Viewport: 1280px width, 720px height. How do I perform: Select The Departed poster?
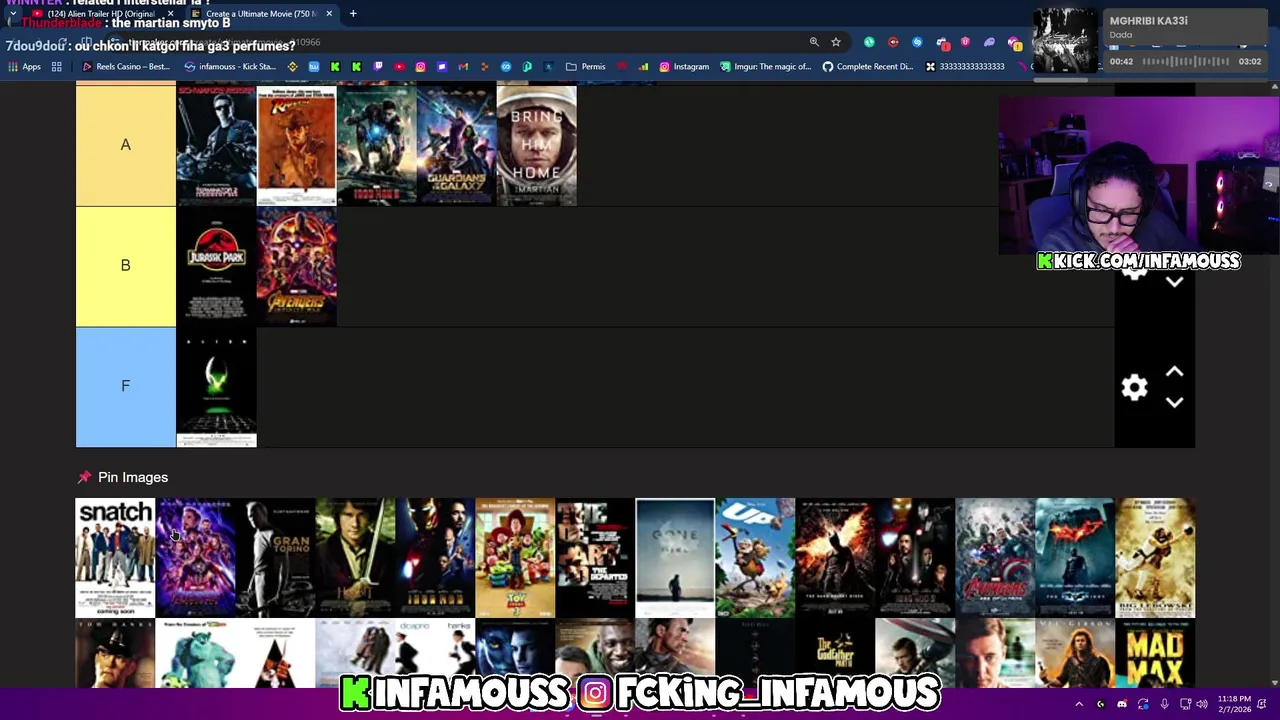pyautogui.click(x=595, y=557)
